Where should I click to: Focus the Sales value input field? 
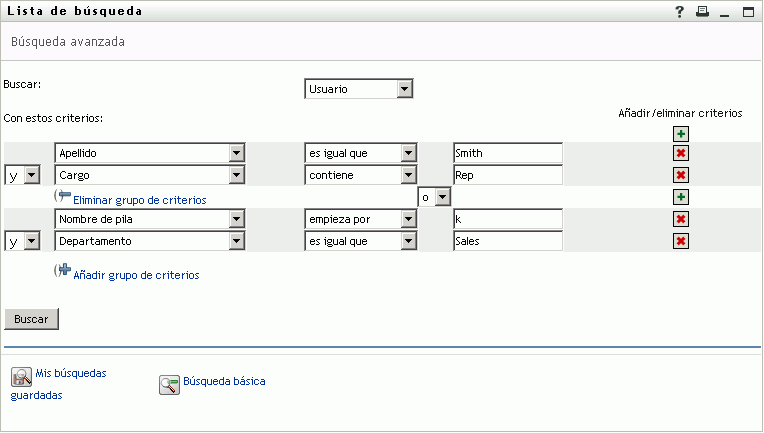tap(507, 241)
